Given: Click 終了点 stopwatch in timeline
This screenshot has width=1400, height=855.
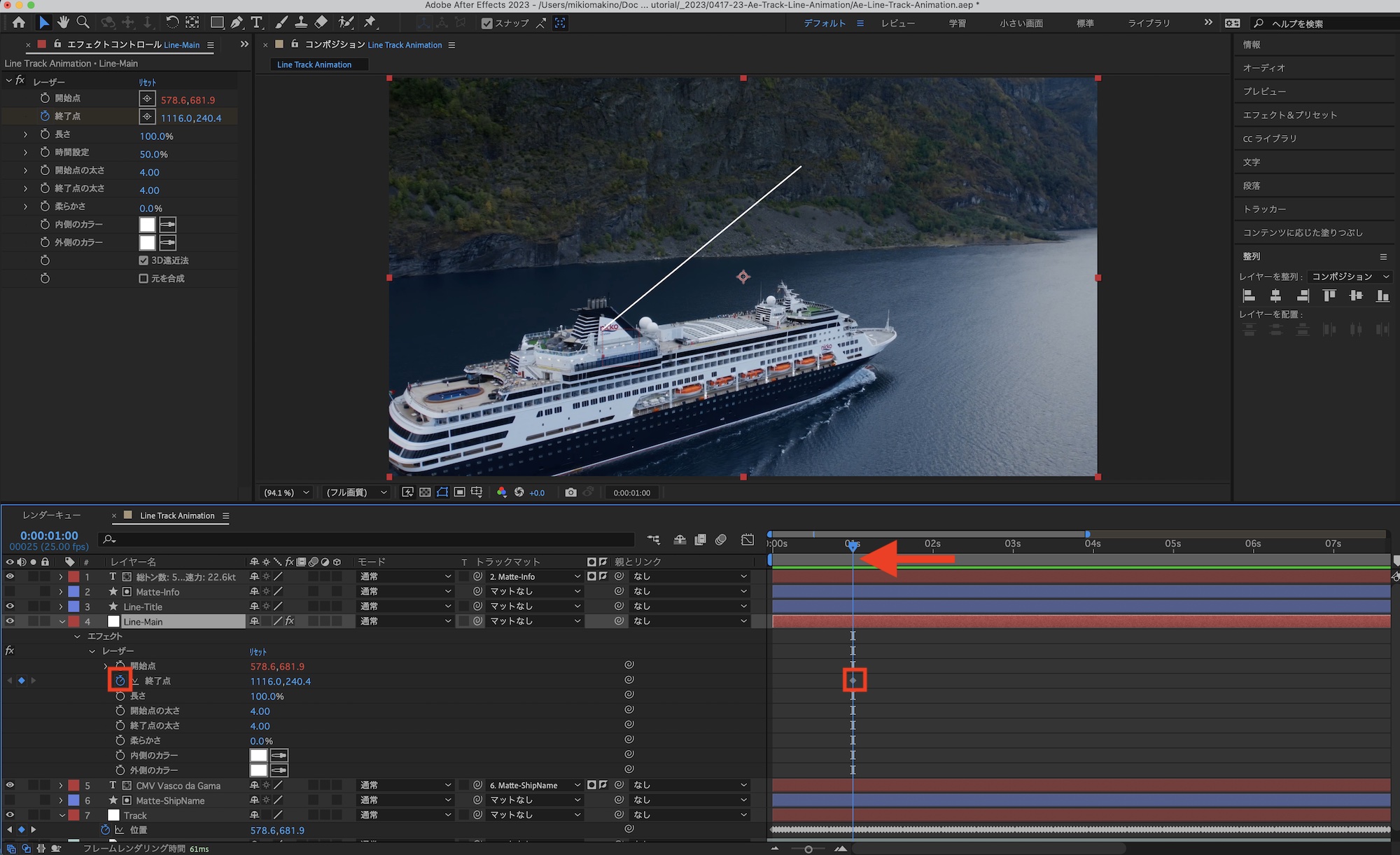Looking at the screenshot, I should pyautogui.click(x=120, y=681).
